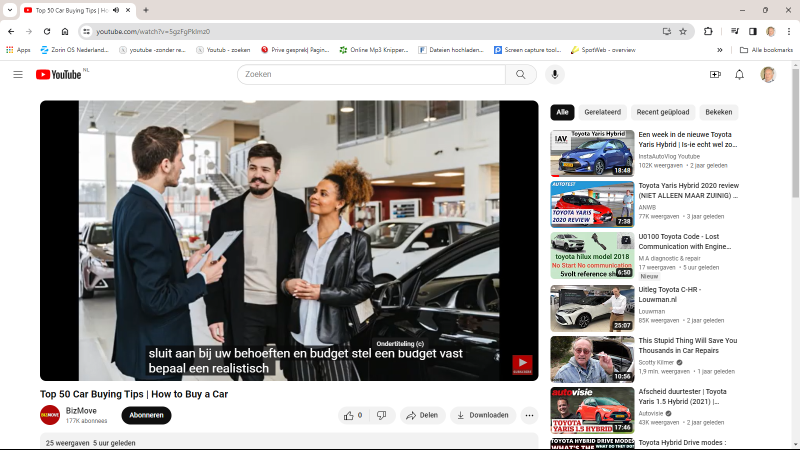This screenshot has height=450, width=800.
Task: Click the Delen share button
Action: 422,415
